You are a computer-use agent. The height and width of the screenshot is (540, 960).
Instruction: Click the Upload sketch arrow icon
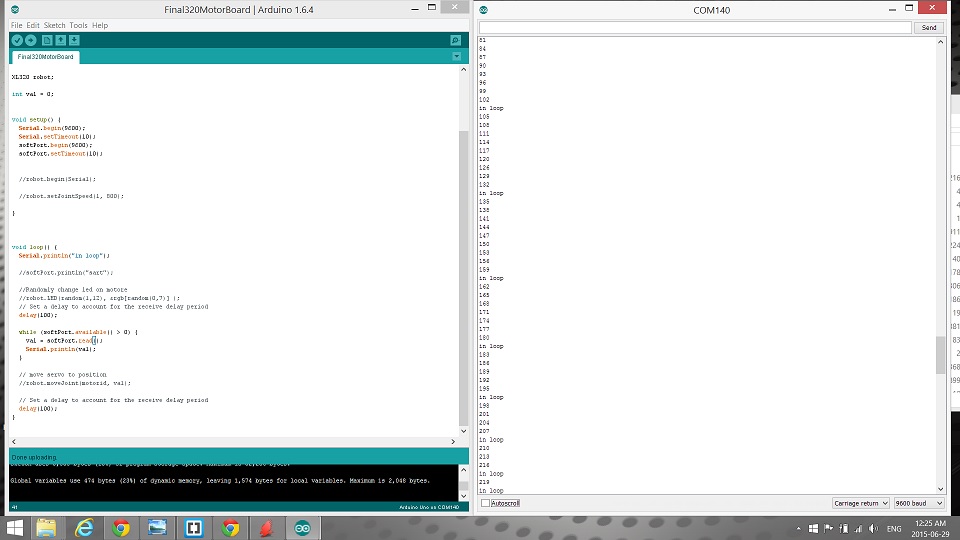[x=31, y=40]
